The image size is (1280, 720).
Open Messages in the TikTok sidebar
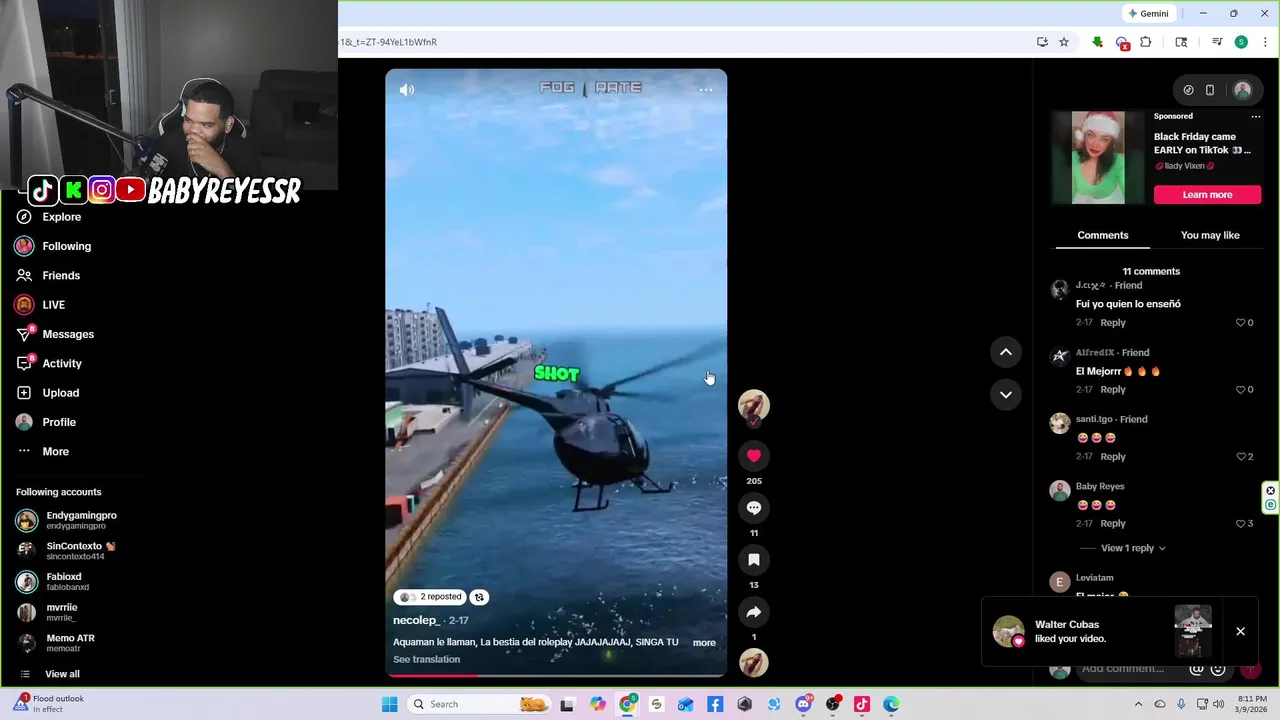tap(68, 334)
